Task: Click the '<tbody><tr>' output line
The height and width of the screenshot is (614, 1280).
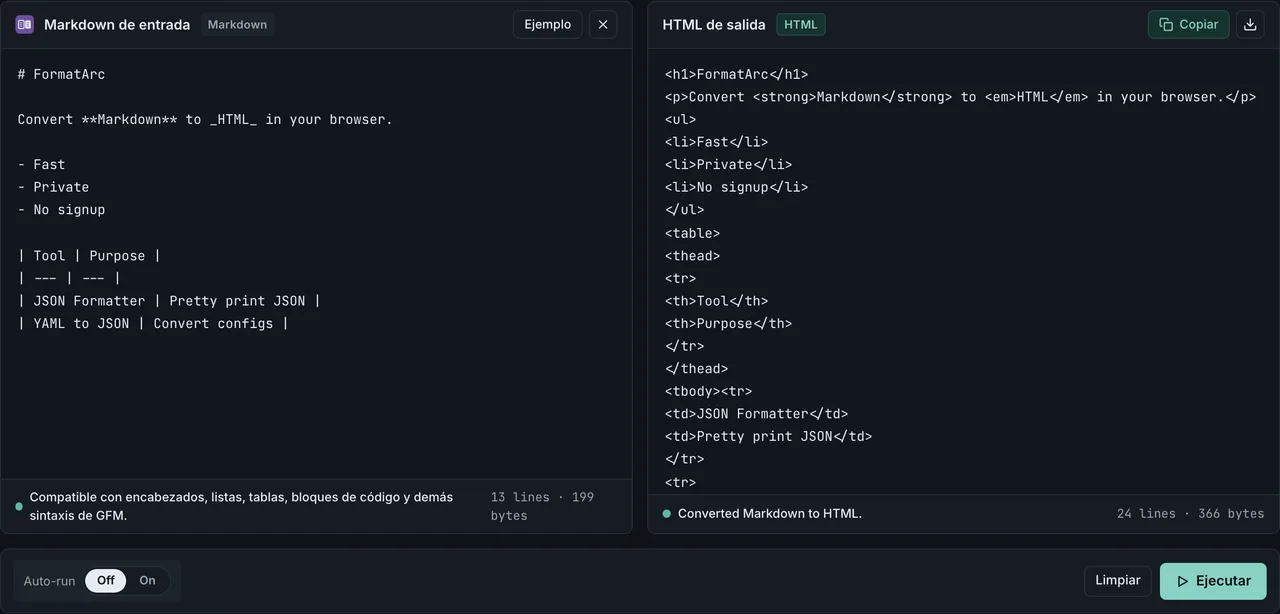Action: point(708,392)
